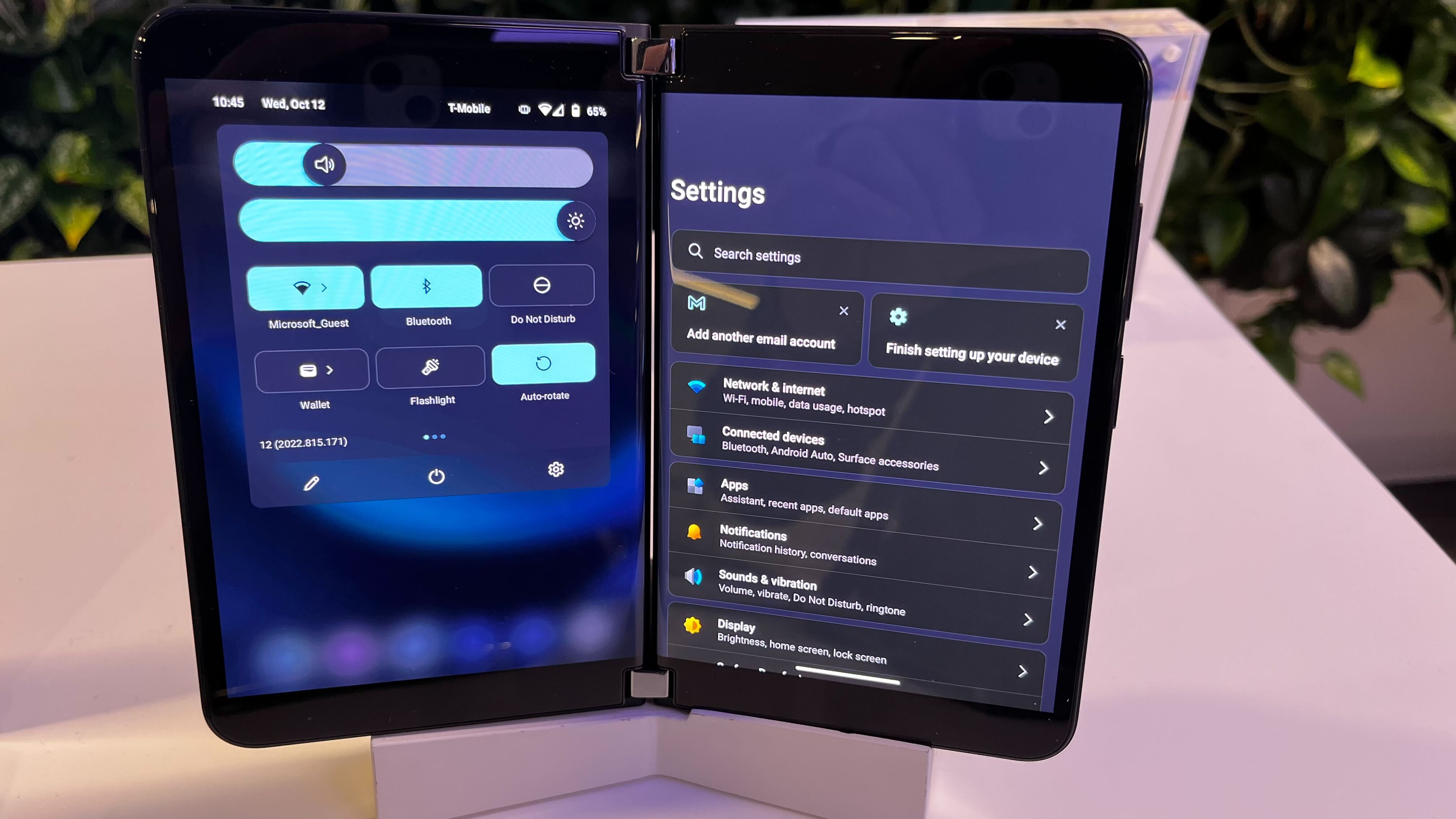This screenshot has width=1456, height=819.
Task: Dismiss Finish setting up your device card
Action: point(1060,324)
